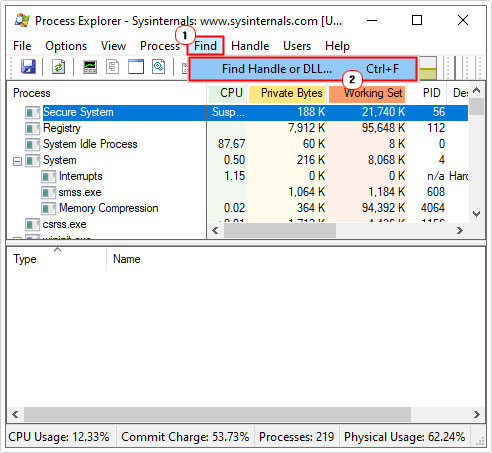
Task: Click the Process Explorer title bar icon
Action: point(22,21)
